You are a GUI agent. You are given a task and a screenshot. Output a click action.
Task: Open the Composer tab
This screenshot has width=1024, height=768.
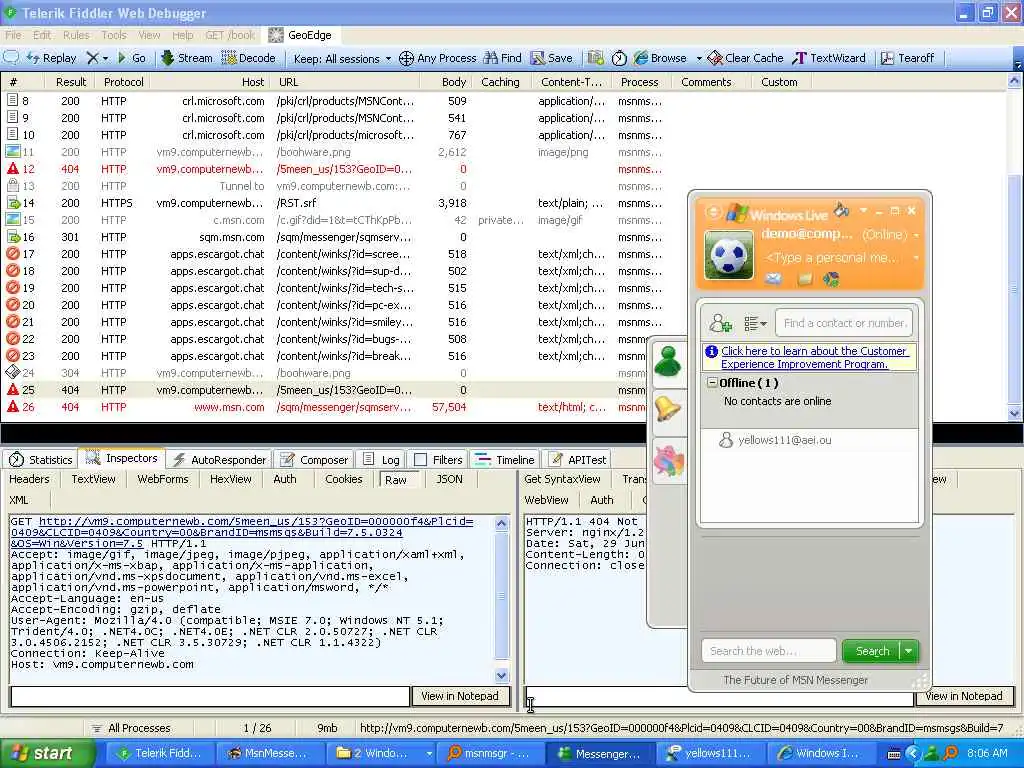click(x=315, y=460)
